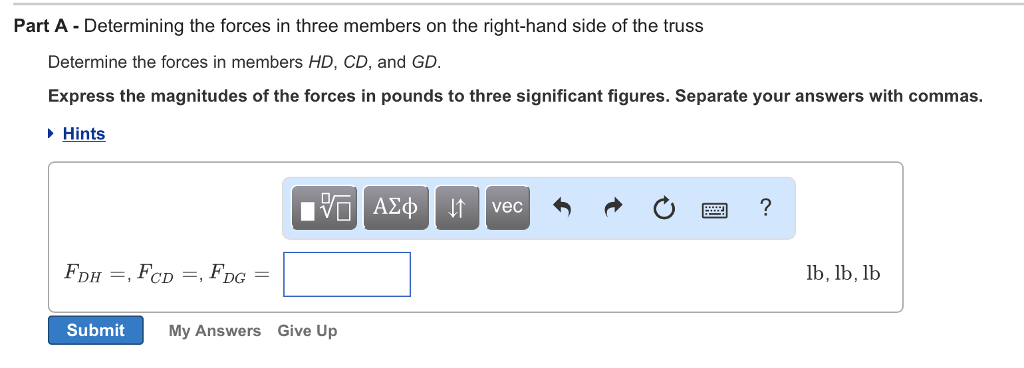Expand the Hints disclosure triangle
Image resolution: width=1024 pixels, height=368 pixels.
[52, 133]
